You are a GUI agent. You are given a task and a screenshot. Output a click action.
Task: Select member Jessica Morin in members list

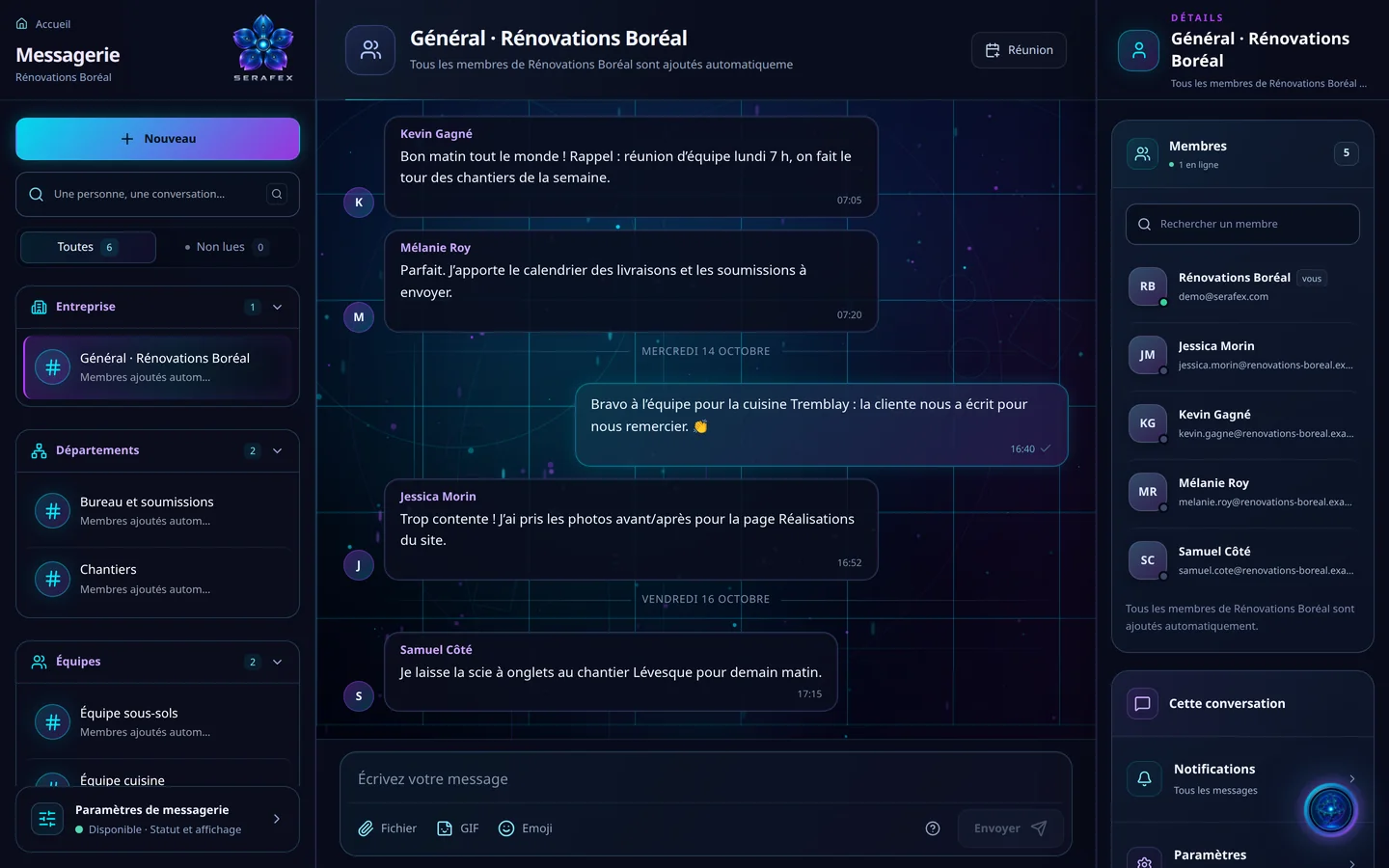pos(1242,355)
